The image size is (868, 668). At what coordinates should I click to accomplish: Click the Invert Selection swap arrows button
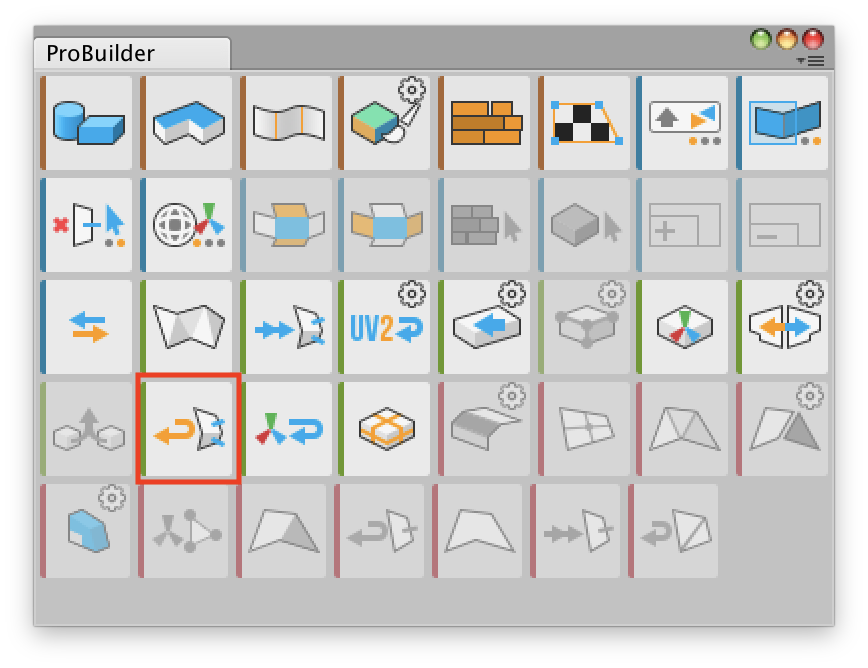click(x=86, y=327)
